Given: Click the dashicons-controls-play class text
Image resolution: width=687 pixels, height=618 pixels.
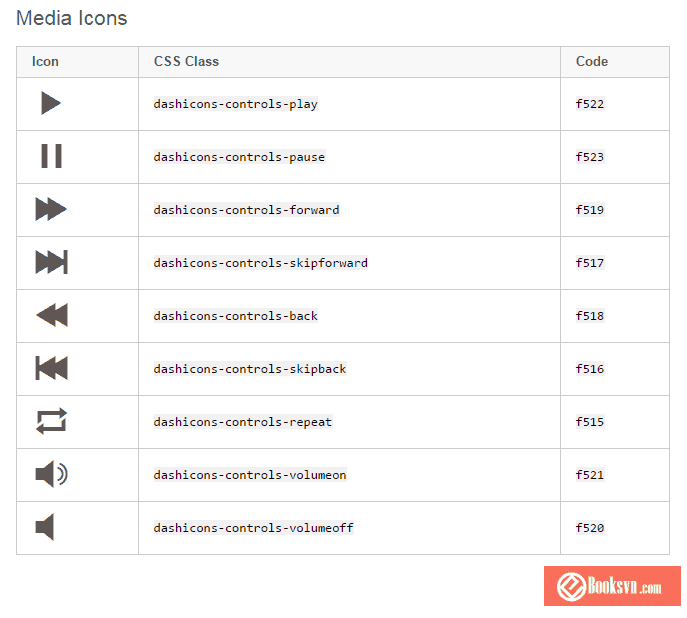Looking at the screenshot, I should (235, 104).
